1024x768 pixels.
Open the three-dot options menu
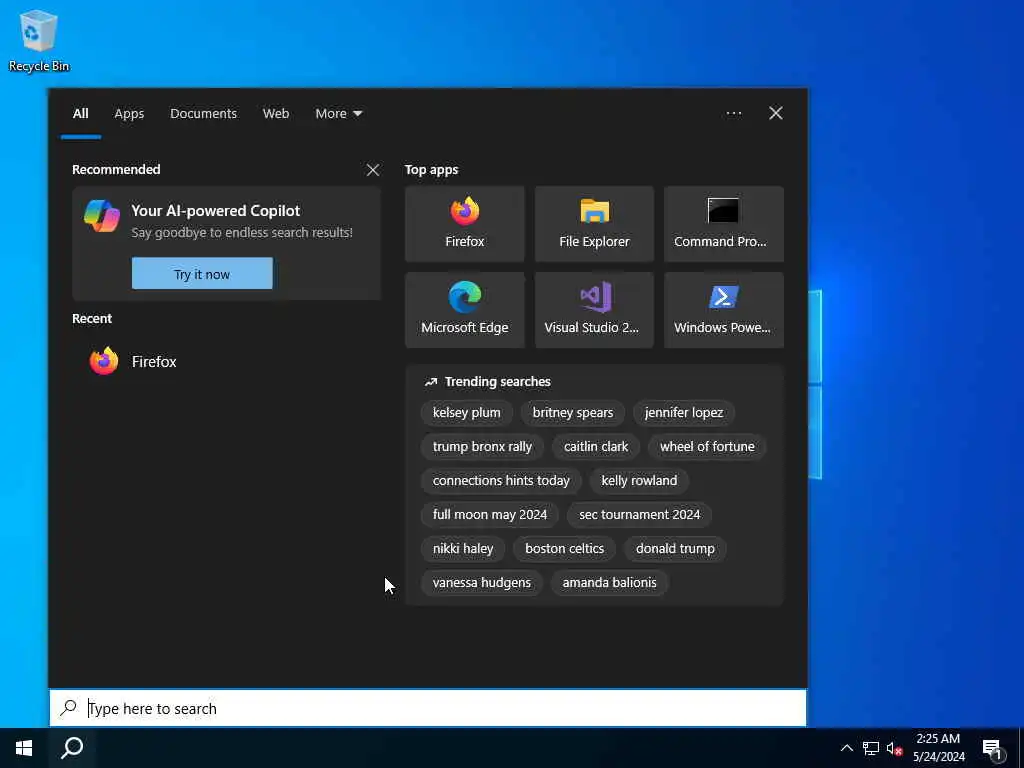pyautogui.click(x=733, y=113)
